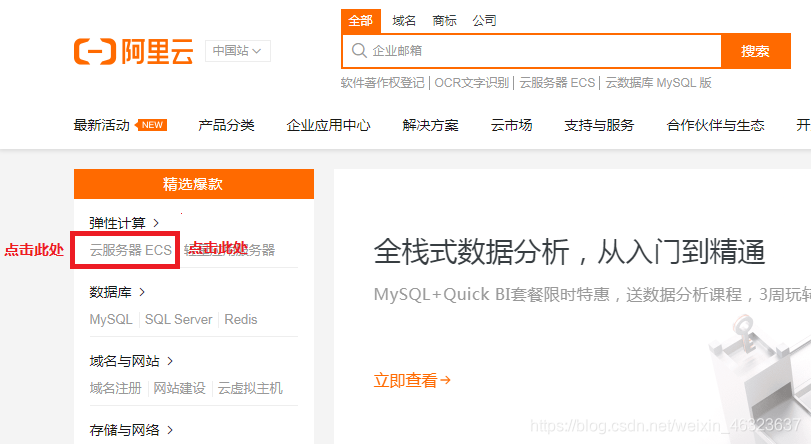The height and width of the screenshot is (444, 811).
Task: Click the SQL Server link
Action: click(178, 319)
